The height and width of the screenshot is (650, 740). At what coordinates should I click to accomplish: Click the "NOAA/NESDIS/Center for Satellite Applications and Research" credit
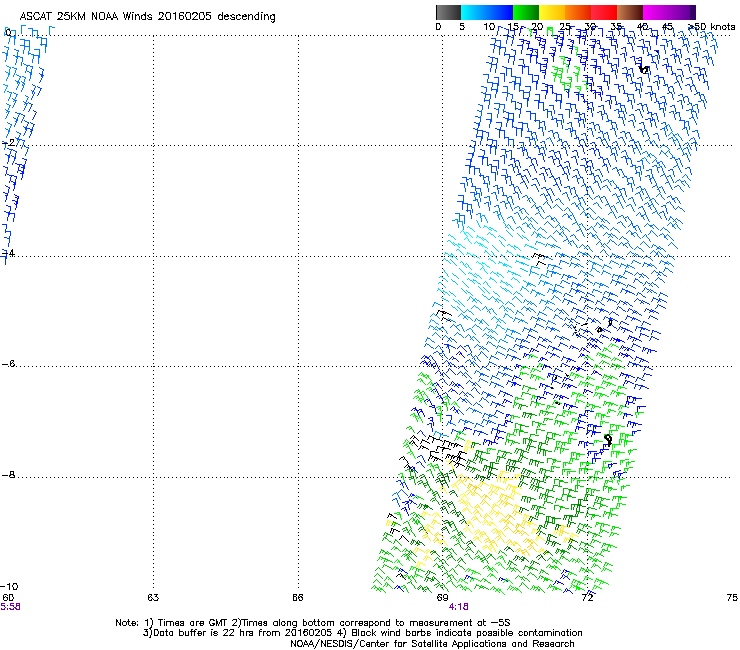click(x=432, y=644)
